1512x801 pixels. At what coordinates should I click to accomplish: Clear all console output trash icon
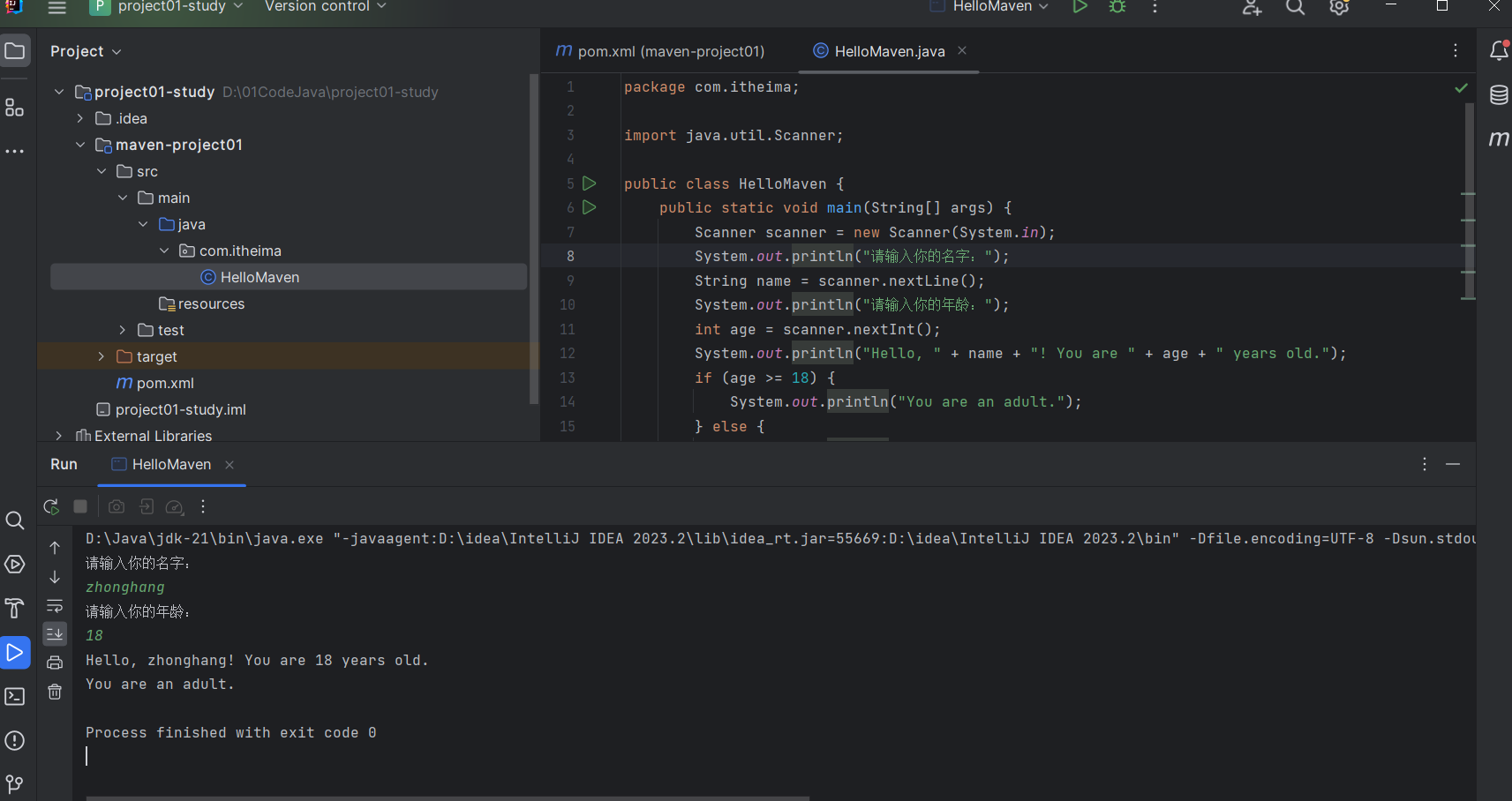coord(55,692)
